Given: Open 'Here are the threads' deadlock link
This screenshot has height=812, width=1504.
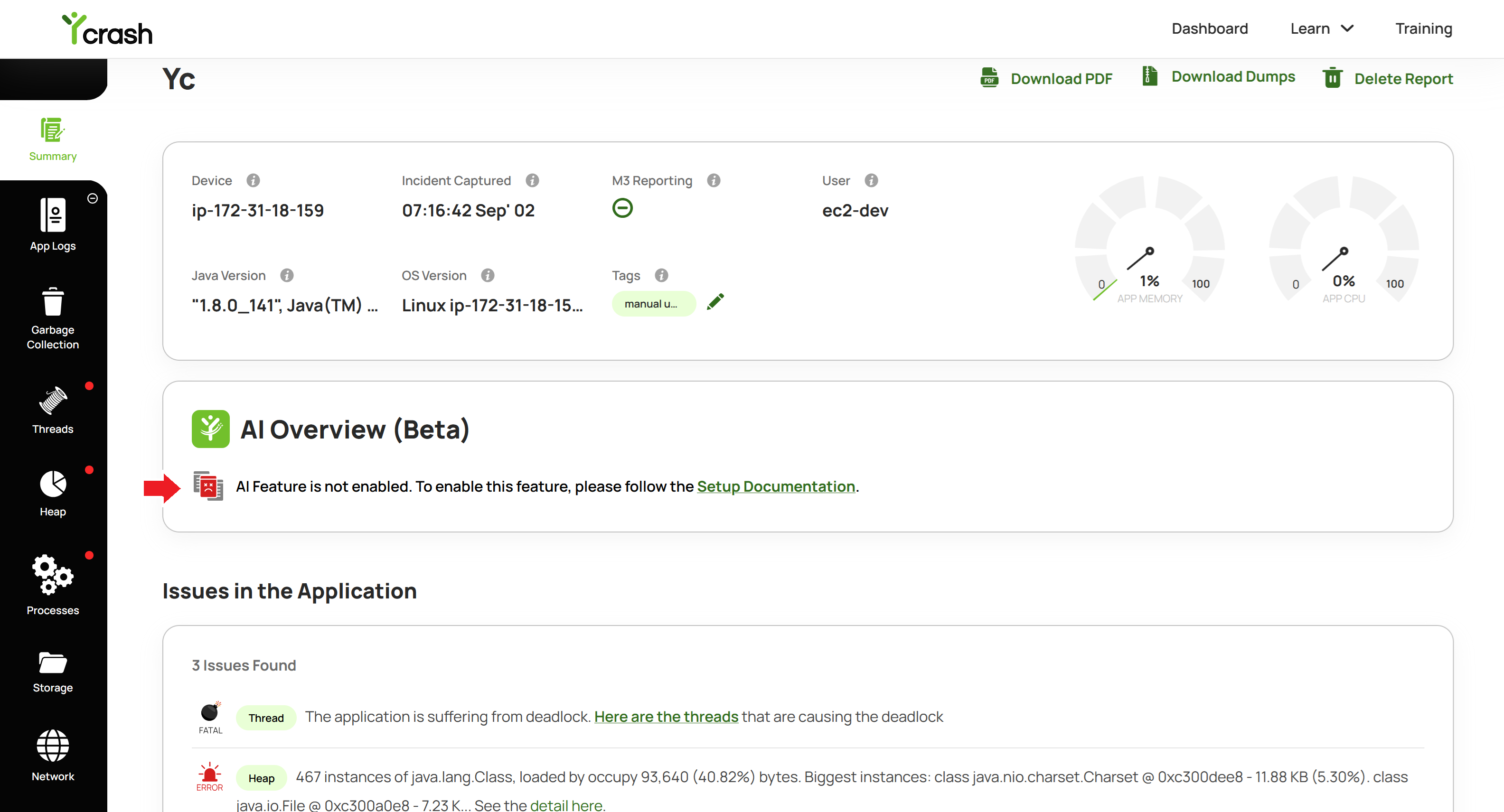Looking at the screenshot, I should (666, 716).
